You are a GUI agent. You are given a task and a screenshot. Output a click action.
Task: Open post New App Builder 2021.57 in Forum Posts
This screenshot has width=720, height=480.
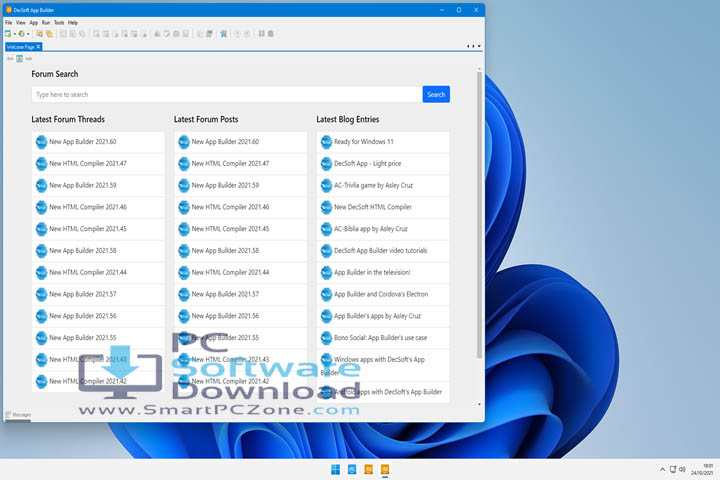coord(241,294)
